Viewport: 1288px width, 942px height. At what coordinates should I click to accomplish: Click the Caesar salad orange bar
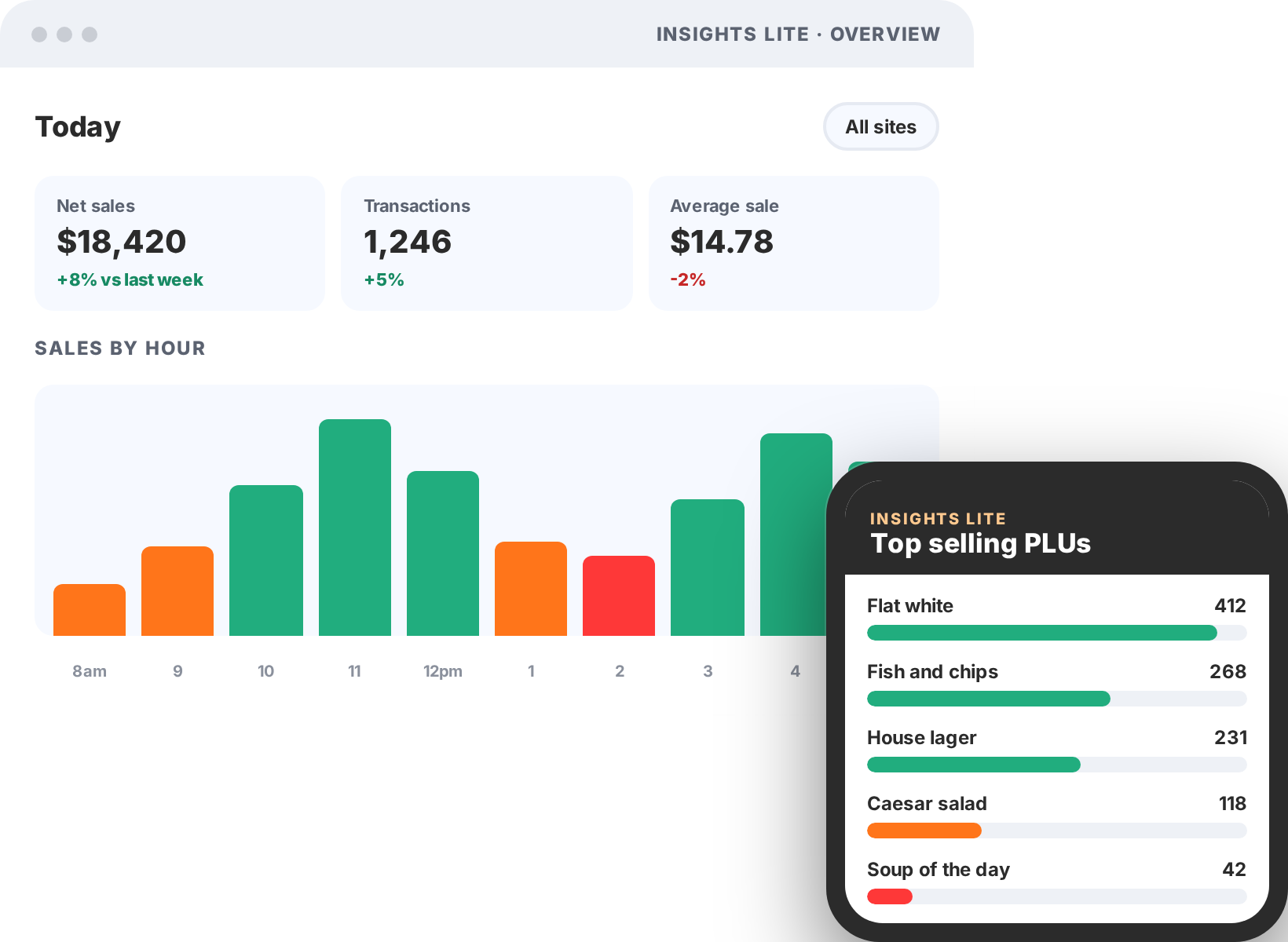(924, 831)
